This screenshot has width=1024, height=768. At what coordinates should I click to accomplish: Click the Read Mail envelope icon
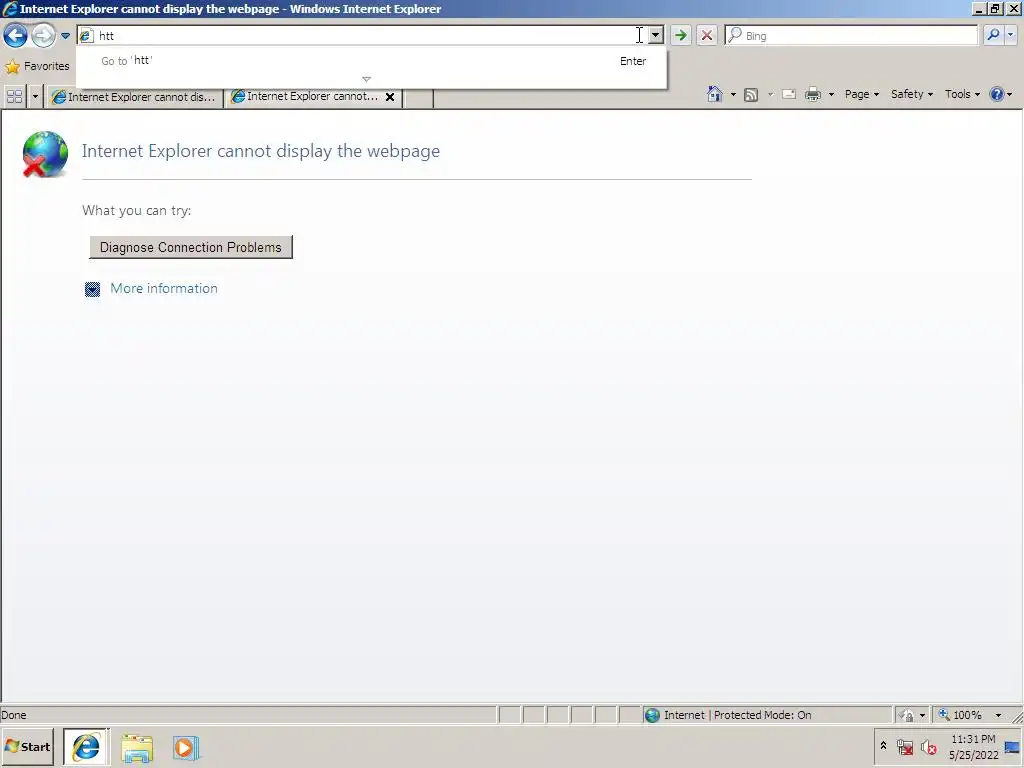coord(789,94)
